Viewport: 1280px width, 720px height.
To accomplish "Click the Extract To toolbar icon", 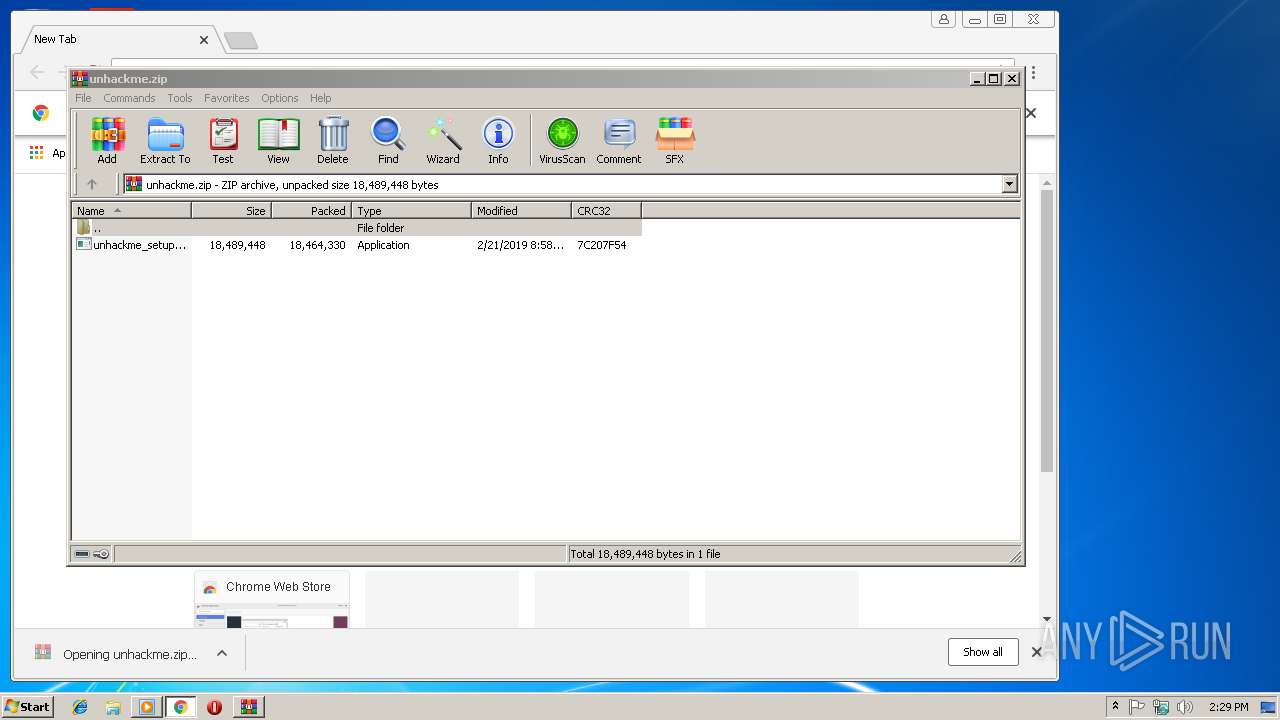I will coord(165,141).
